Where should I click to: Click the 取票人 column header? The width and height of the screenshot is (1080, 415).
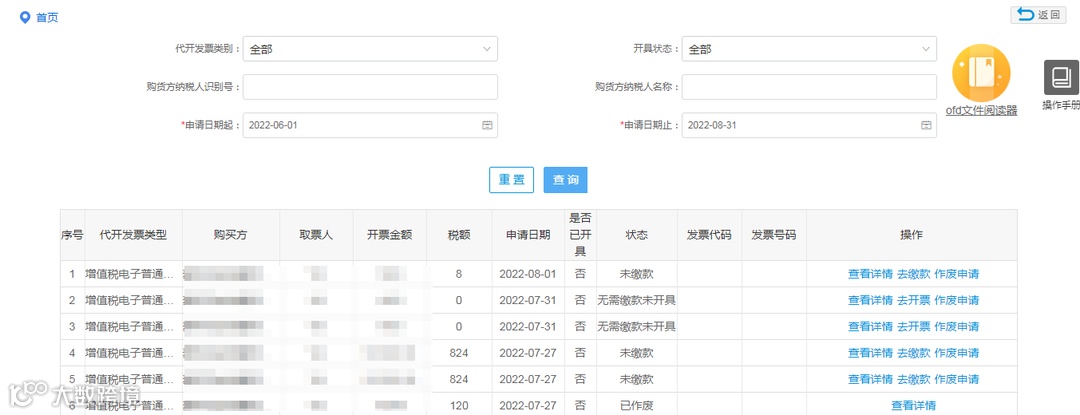[x=316, y=235]
